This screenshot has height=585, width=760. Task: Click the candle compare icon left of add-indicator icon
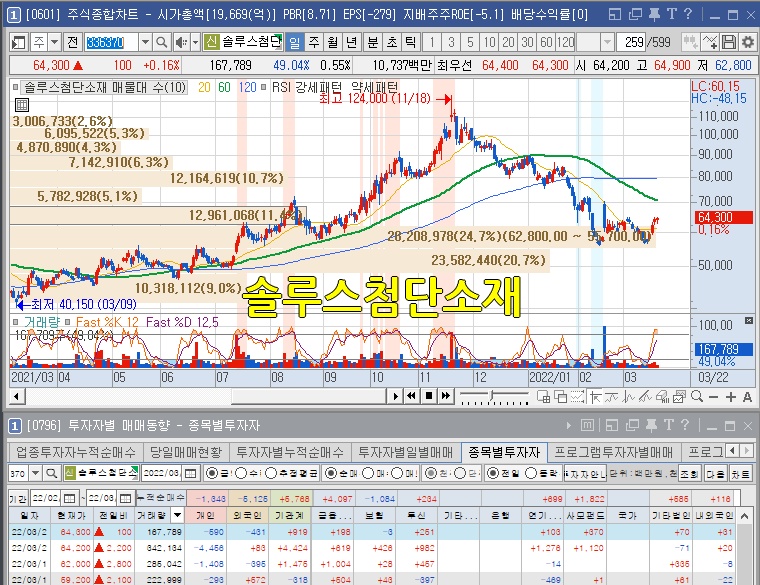(x=691, y=42)
